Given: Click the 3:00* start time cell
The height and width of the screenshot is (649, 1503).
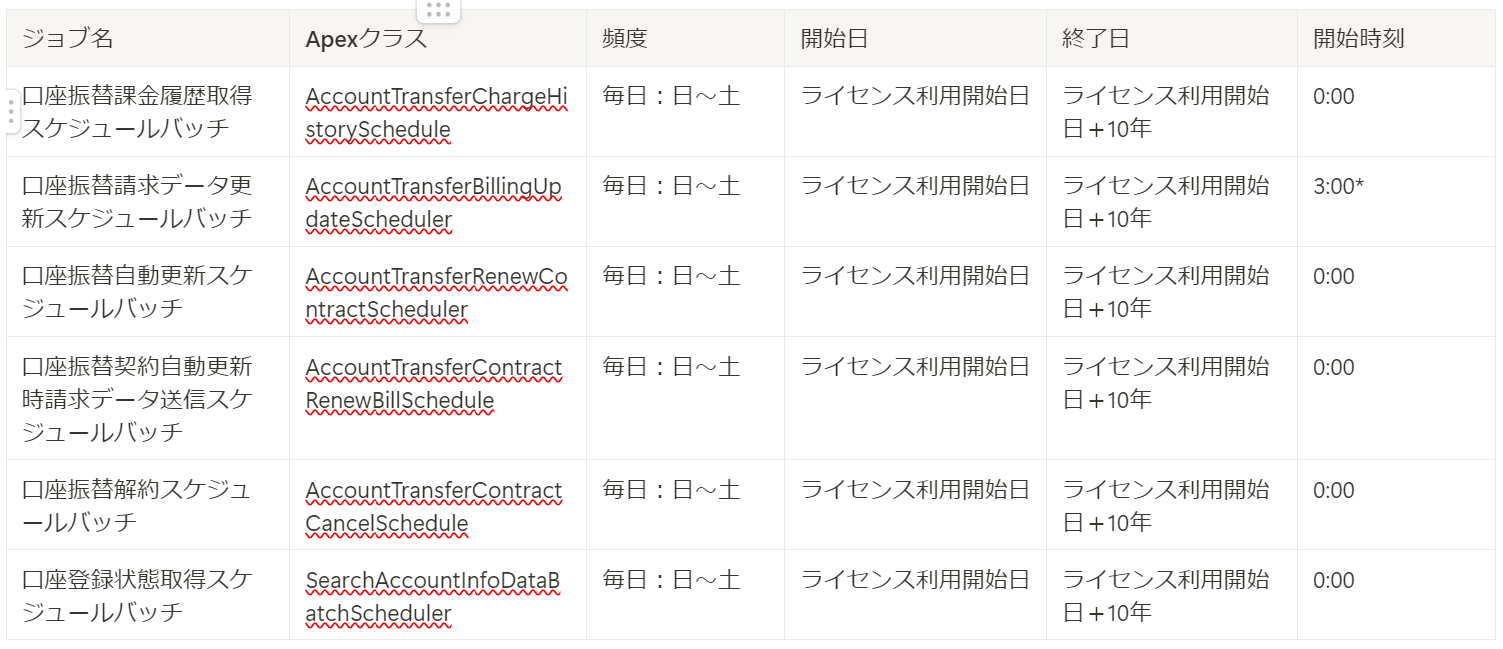Looking at the screenshot, I should 1396,202.
